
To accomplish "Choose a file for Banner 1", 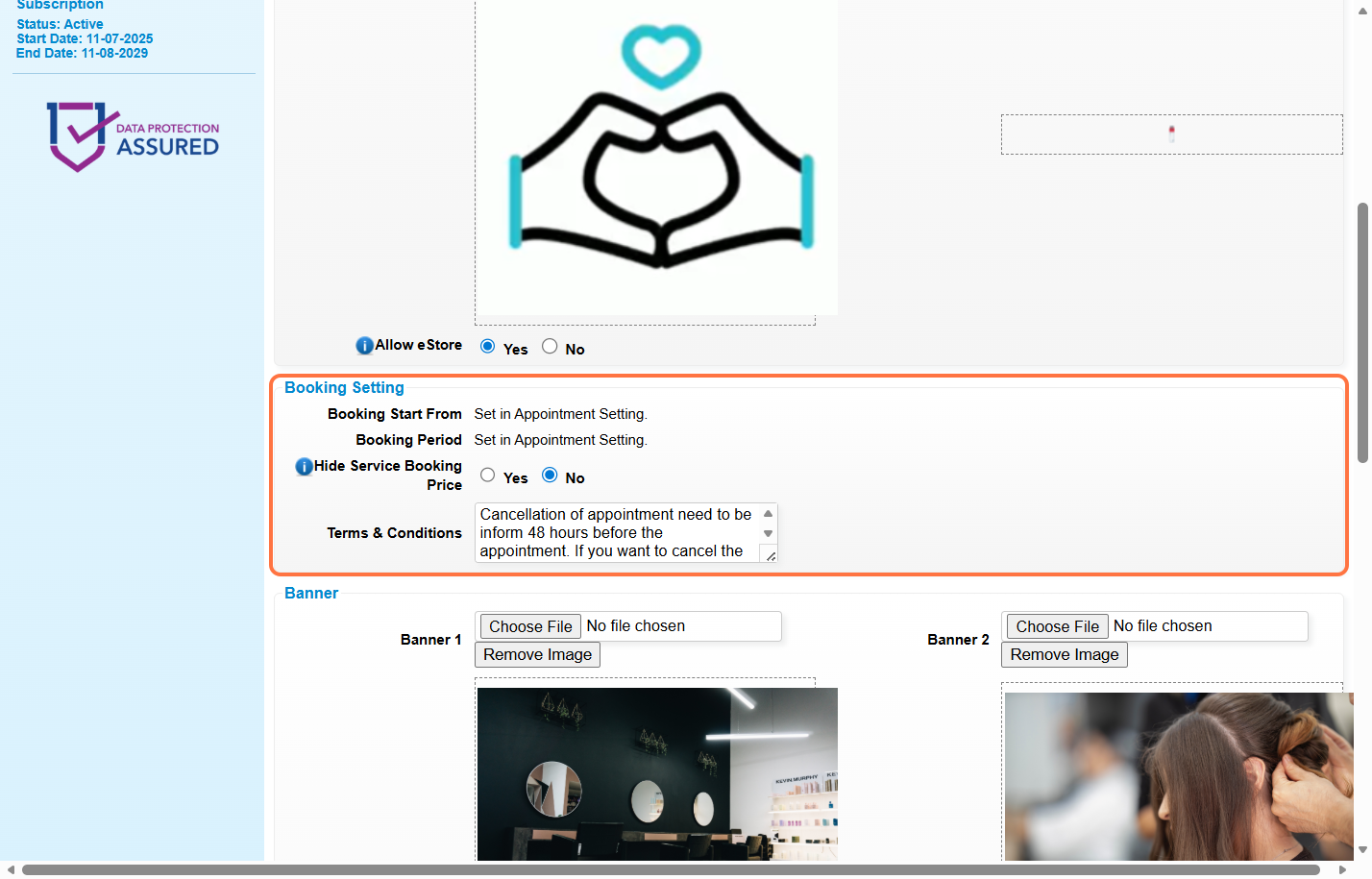I will pyautogui.click(x=530, y=626).
